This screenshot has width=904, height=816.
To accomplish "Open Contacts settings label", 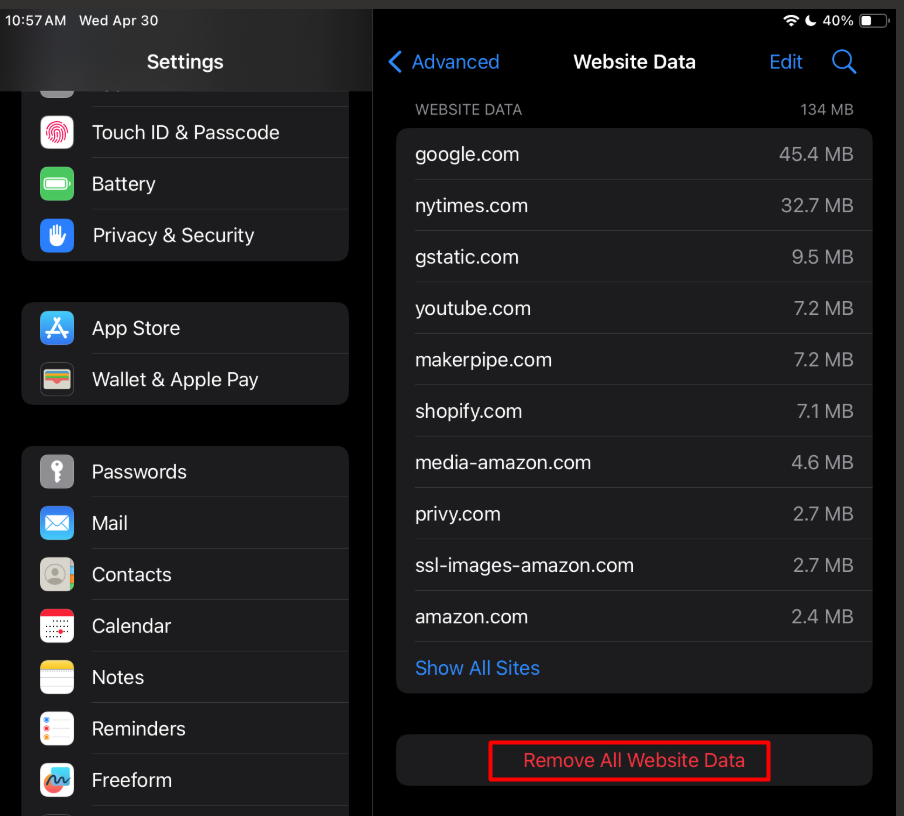I will 131,574.
